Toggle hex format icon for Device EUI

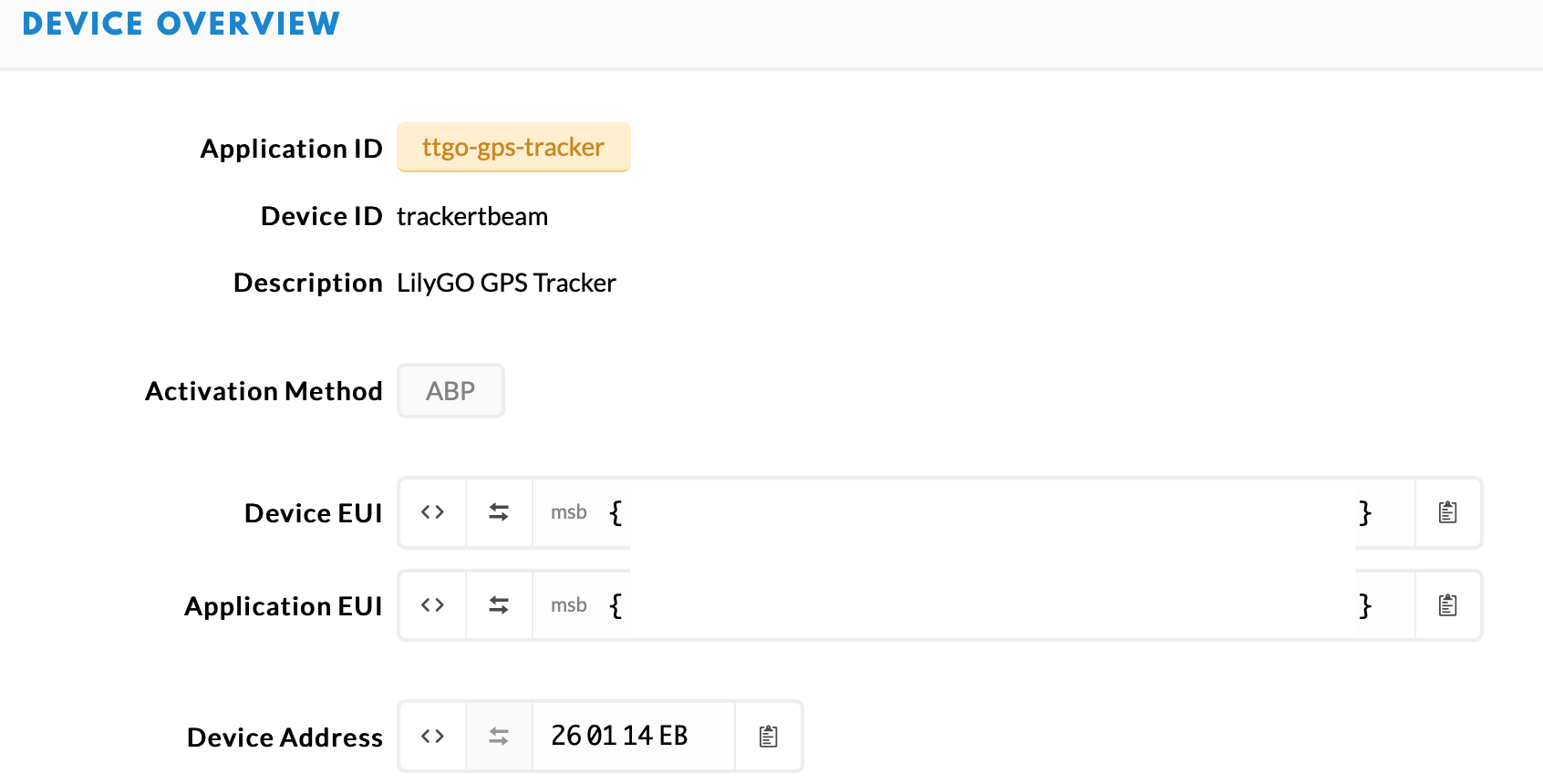click(432, 512)
